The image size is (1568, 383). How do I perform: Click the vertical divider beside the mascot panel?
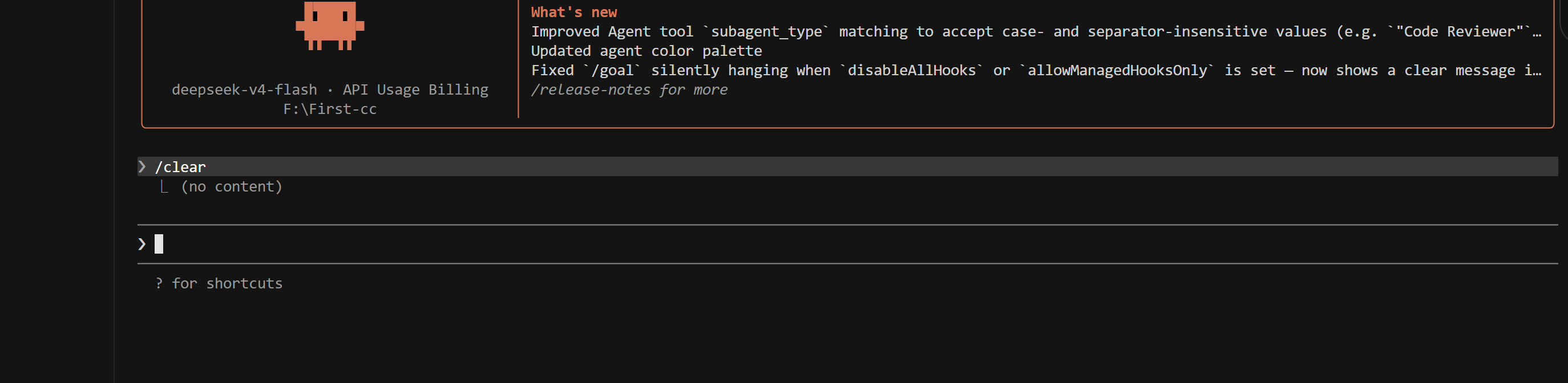518,59
